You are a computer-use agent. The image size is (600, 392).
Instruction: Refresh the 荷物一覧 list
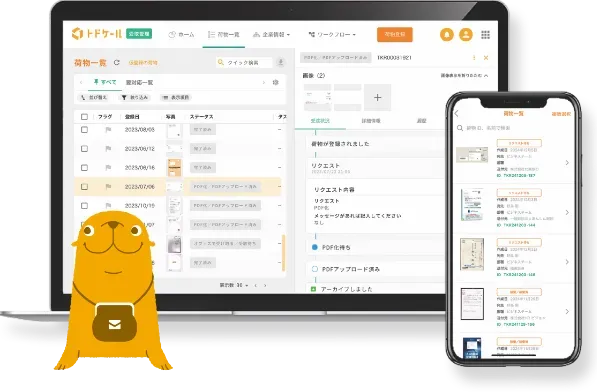[x=117, y=62]
